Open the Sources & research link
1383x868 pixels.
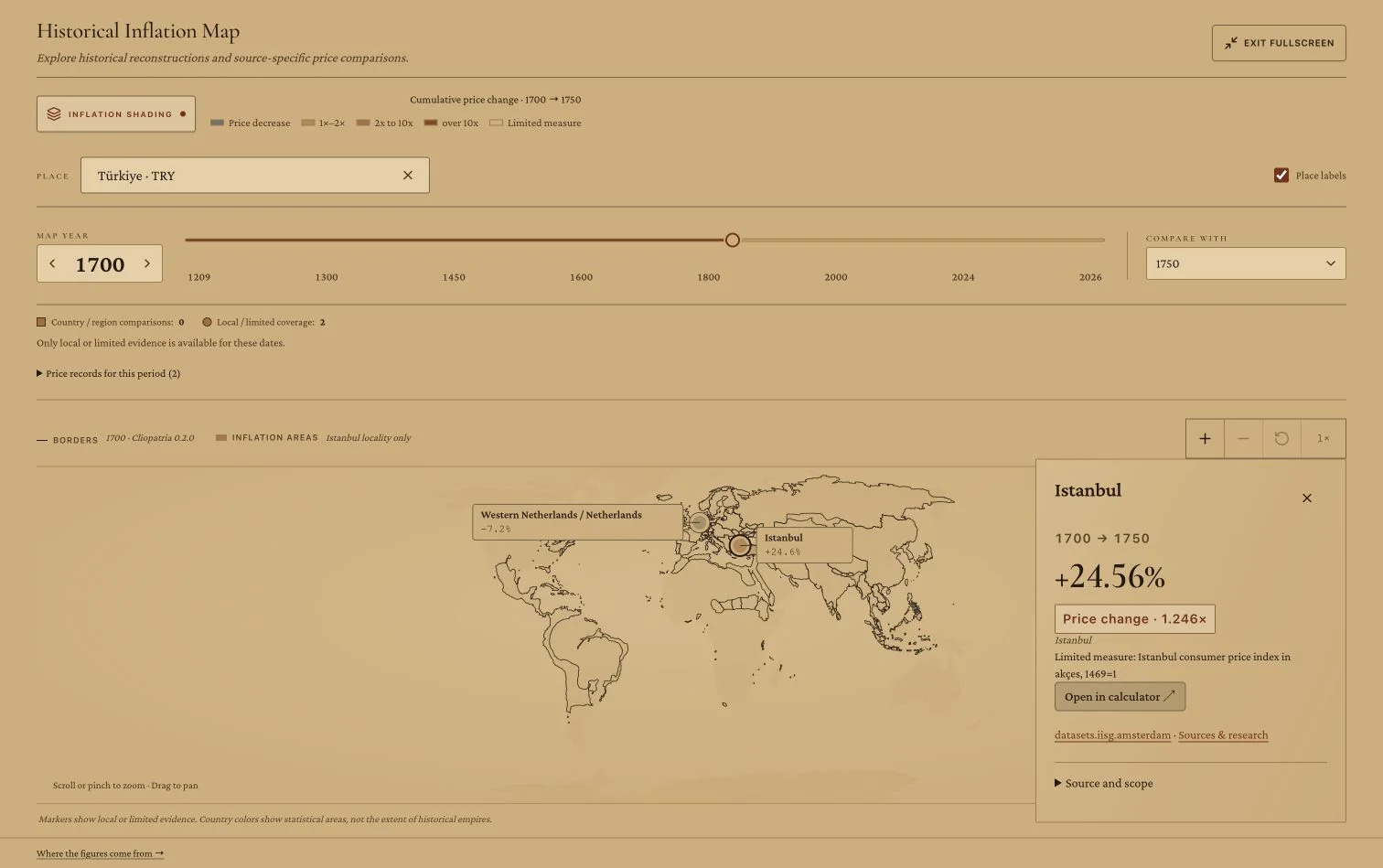pos(1223,735)
